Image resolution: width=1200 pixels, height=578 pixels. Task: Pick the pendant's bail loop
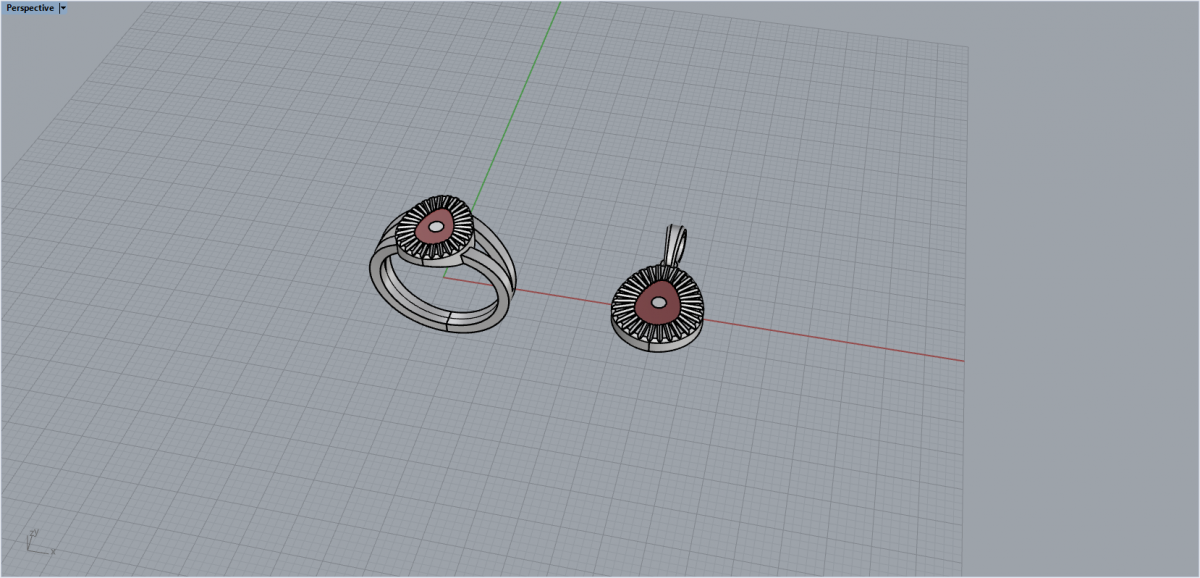coord(676,244)
